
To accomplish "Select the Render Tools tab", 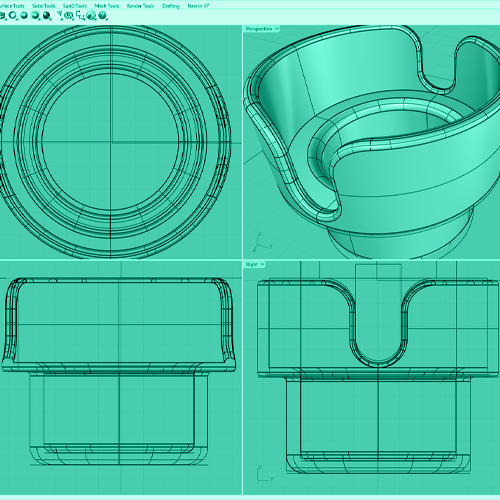I will pos(140,6).
